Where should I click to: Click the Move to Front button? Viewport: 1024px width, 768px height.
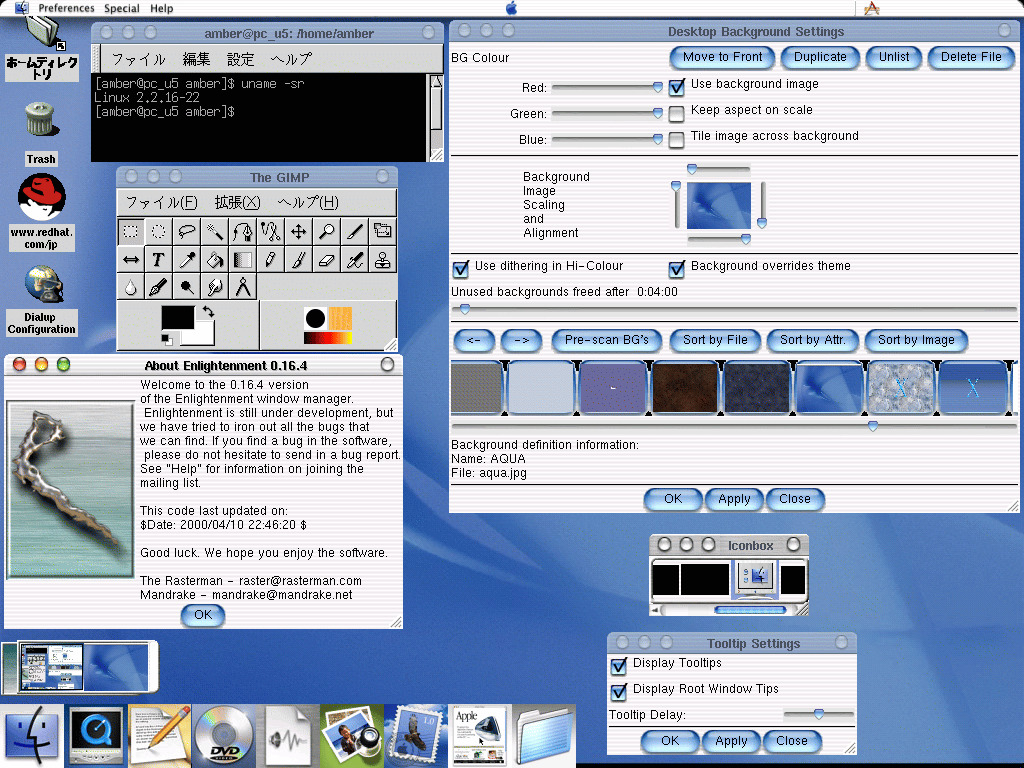(x=722, y=57)
